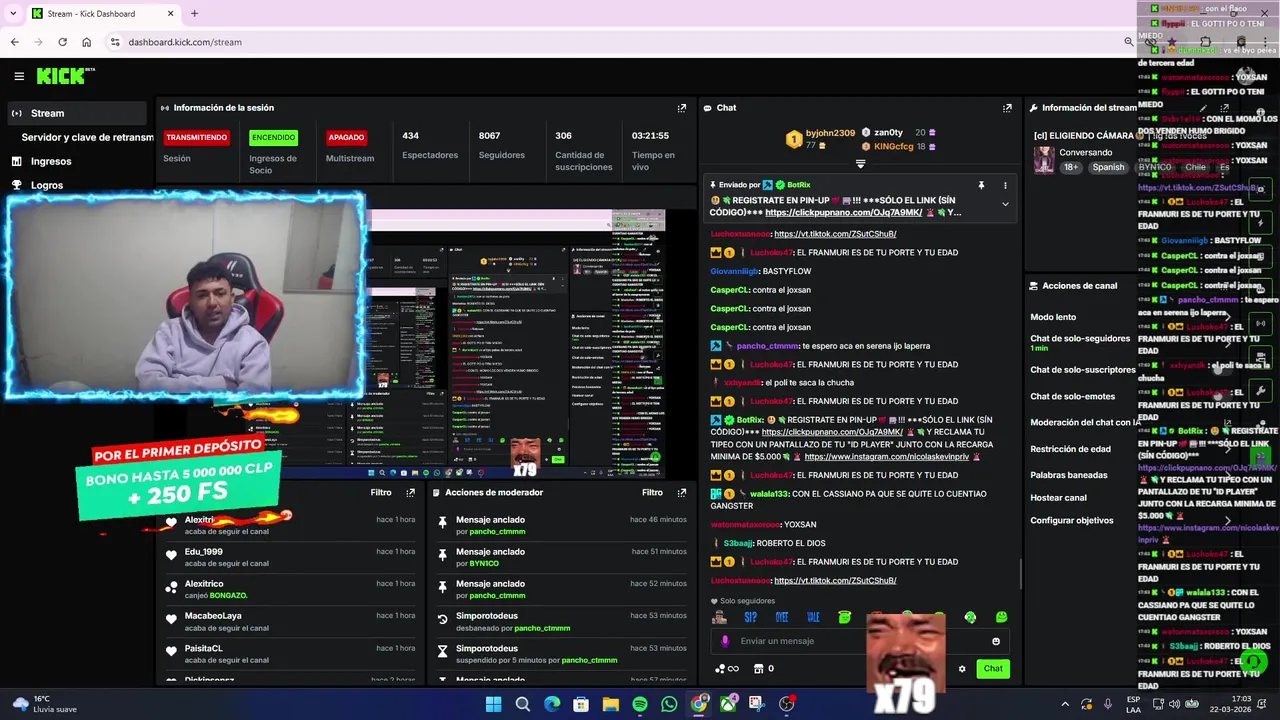Open a new browser tab
This screenshot has height=720, width=1280.
click(x=194, y=13)
